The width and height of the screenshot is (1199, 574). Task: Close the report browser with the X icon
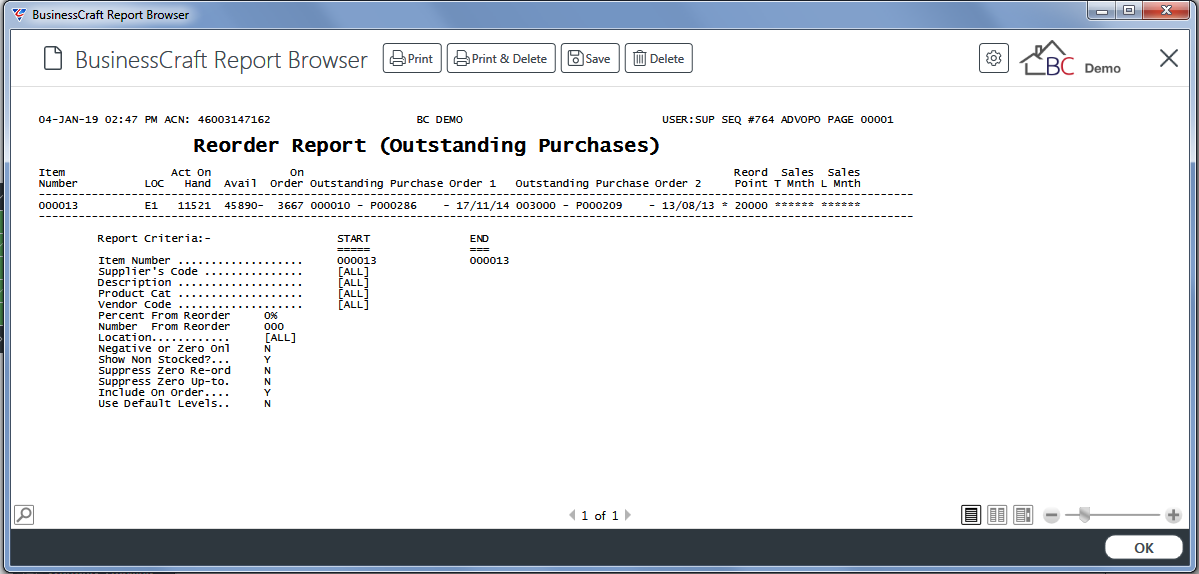pyautogui.click(x=1168, y=58)
